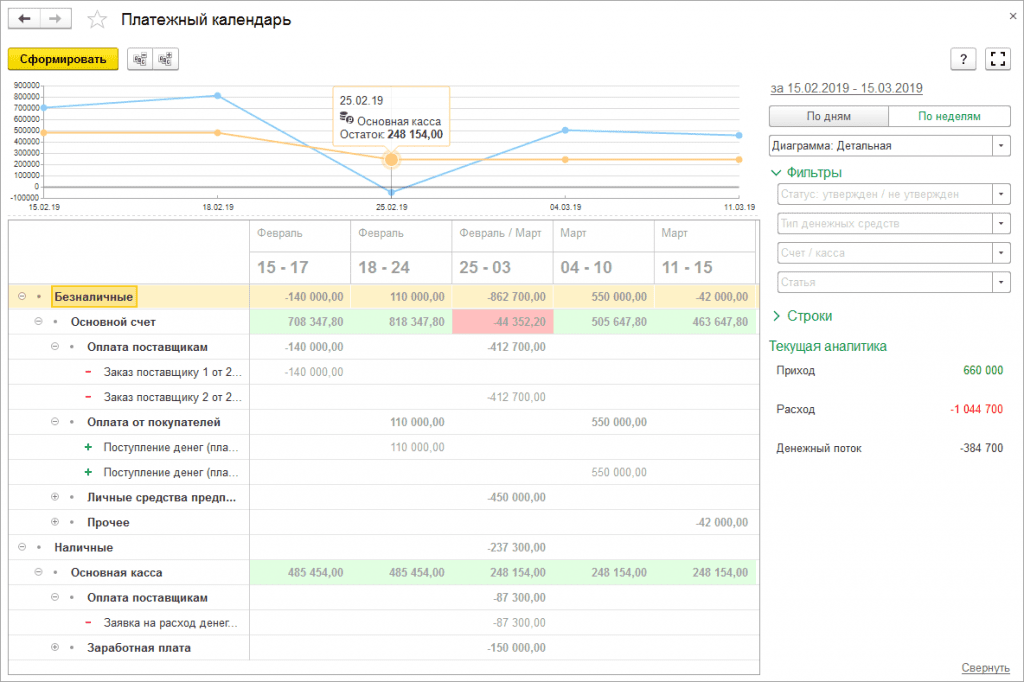This screenshot has width=1024, height=682.
Task: Expand the Заработная плата row
Action: tap(55, 647)
